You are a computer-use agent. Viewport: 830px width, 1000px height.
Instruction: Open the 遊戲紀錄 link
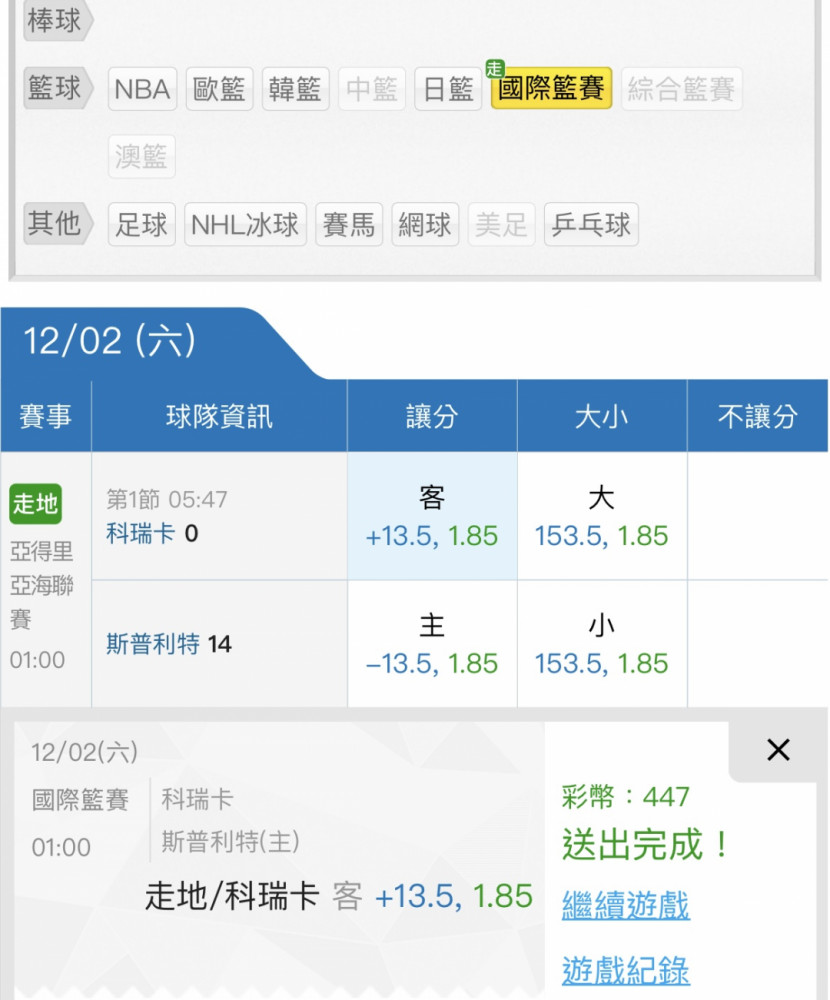click(625, 971)
